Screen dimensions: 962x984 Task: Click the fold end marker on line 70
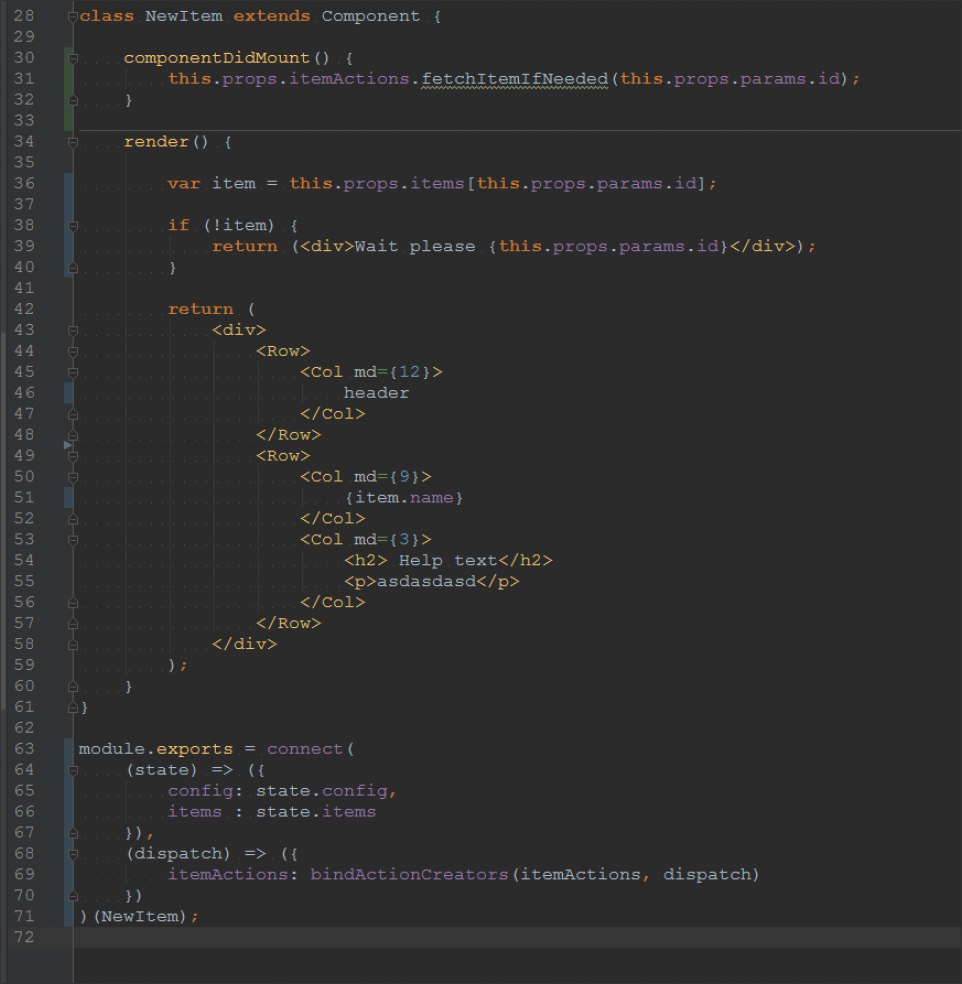click(73, 896)
